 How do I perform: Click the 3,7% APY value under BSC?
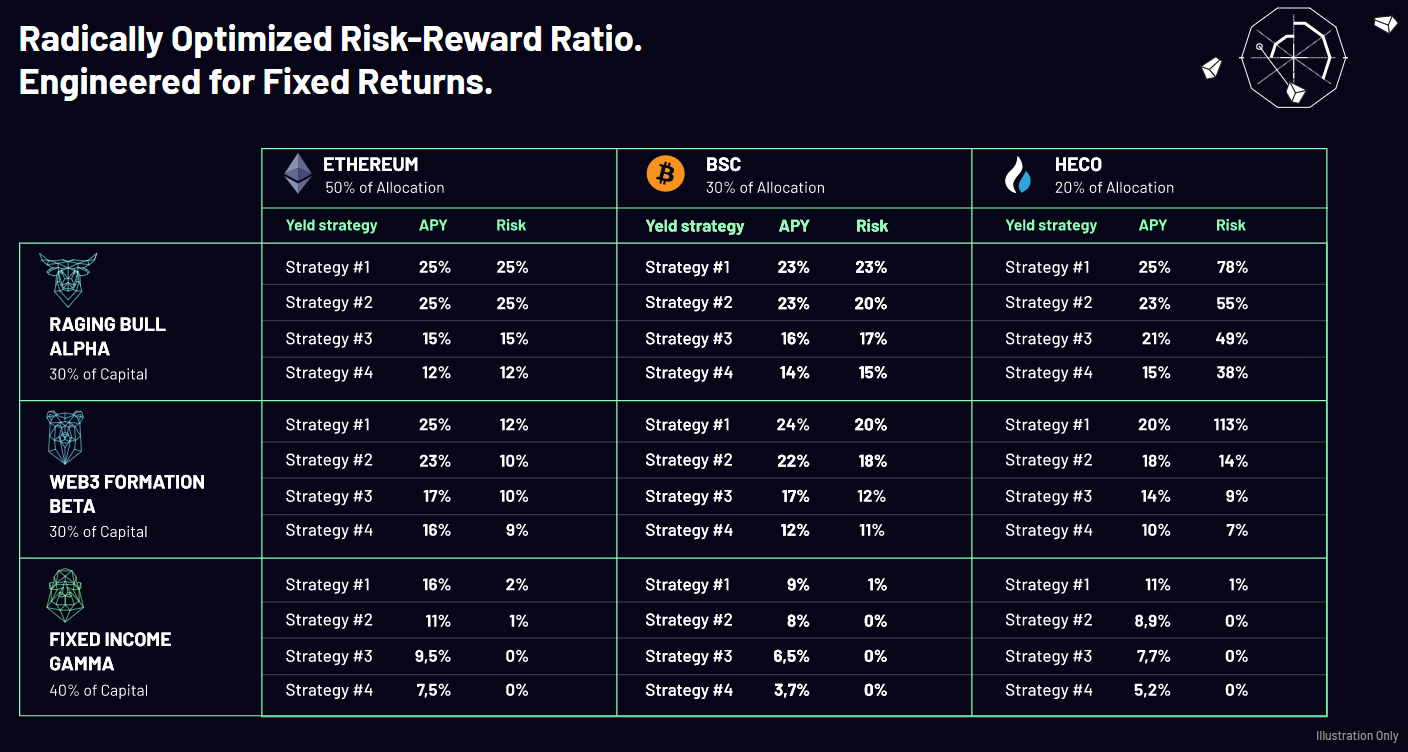(x=790, y=690)
